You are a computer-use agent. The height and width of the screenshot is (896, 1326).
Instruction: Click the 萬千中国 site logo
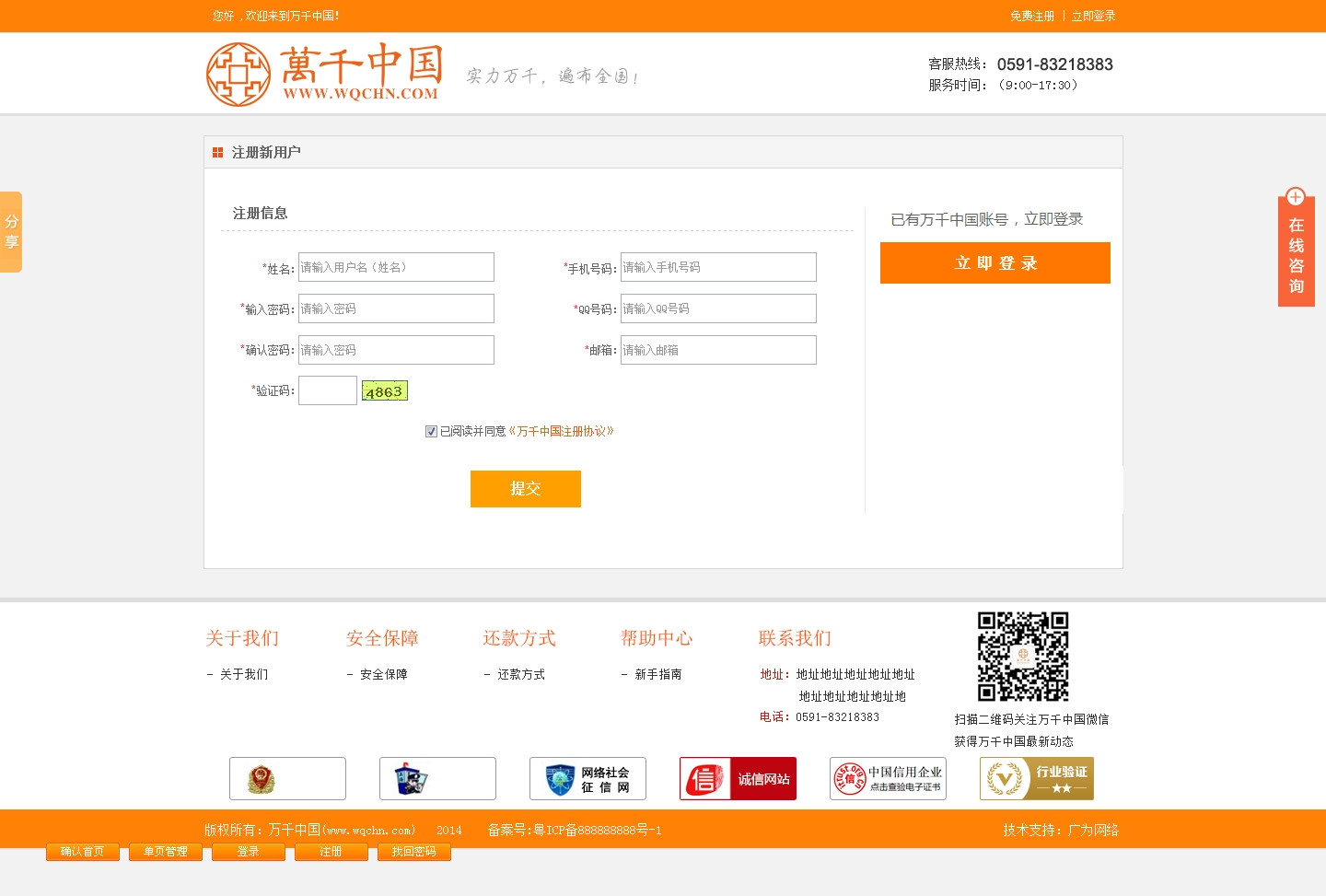(x=324, y=73)
